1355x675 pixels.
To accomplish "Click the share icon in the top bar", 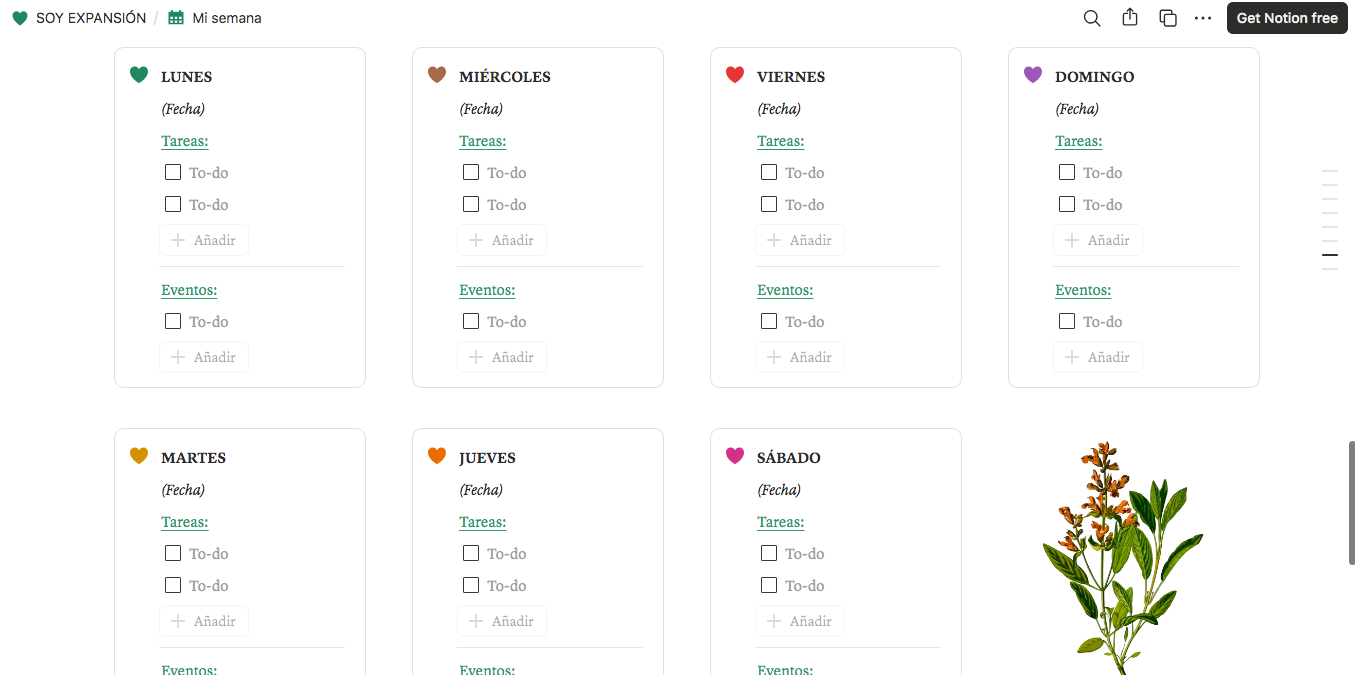I will coord(1130,18).
